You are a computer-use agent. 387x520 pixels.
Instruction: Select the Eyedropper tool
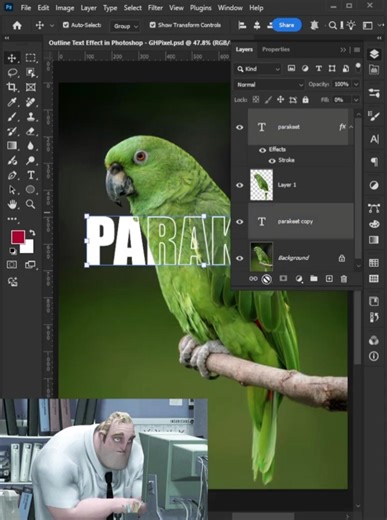[12, 102]
